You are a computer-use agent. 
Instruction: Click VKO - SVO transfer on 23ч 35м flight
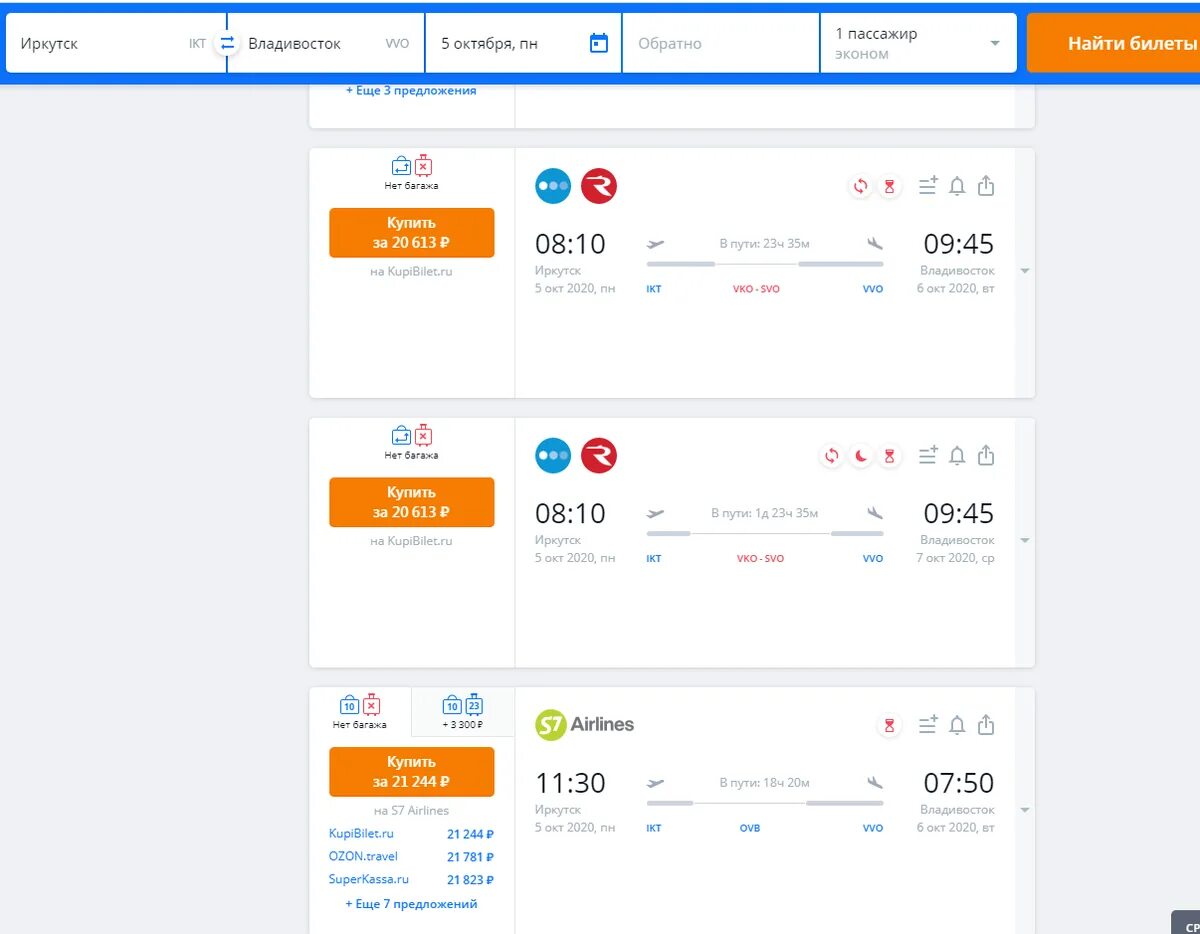tap(756, 289)
